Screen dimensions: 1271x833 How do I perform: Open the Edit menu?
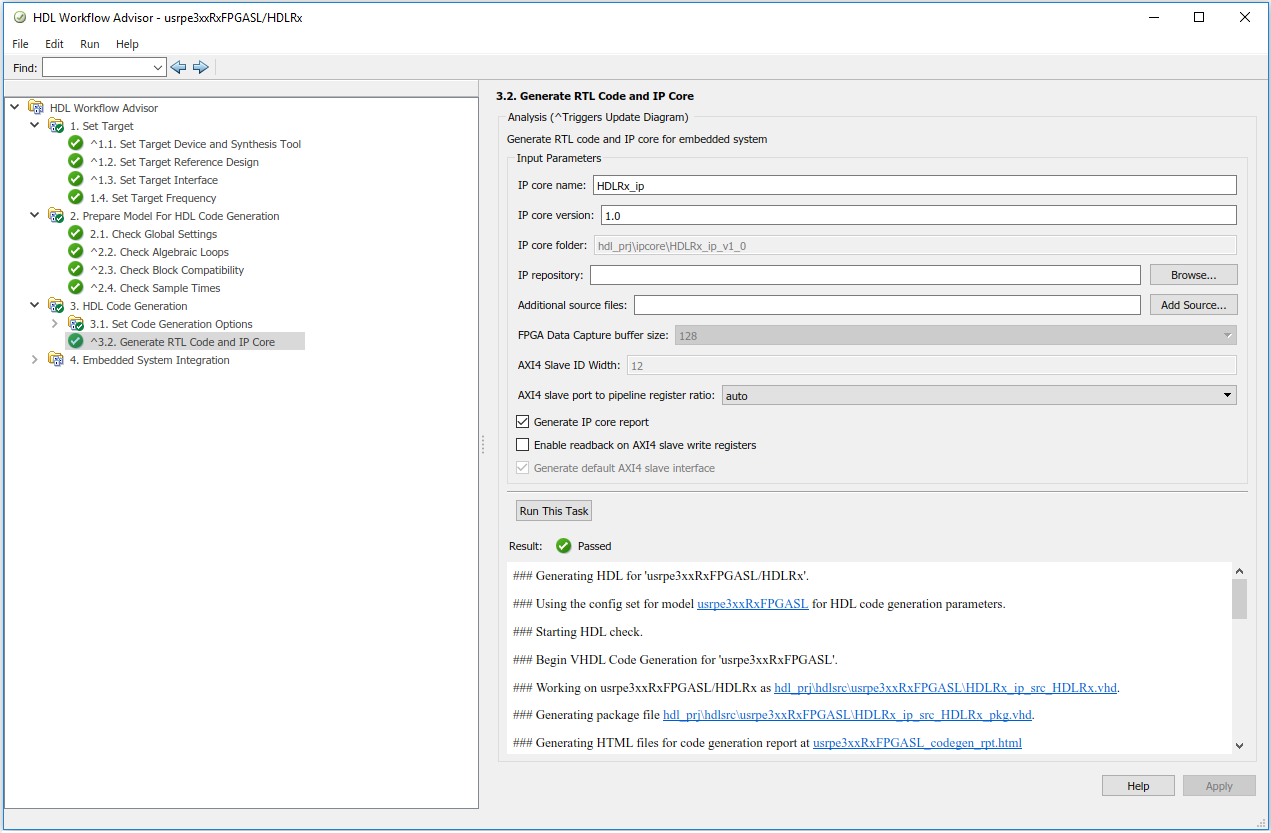54,44
